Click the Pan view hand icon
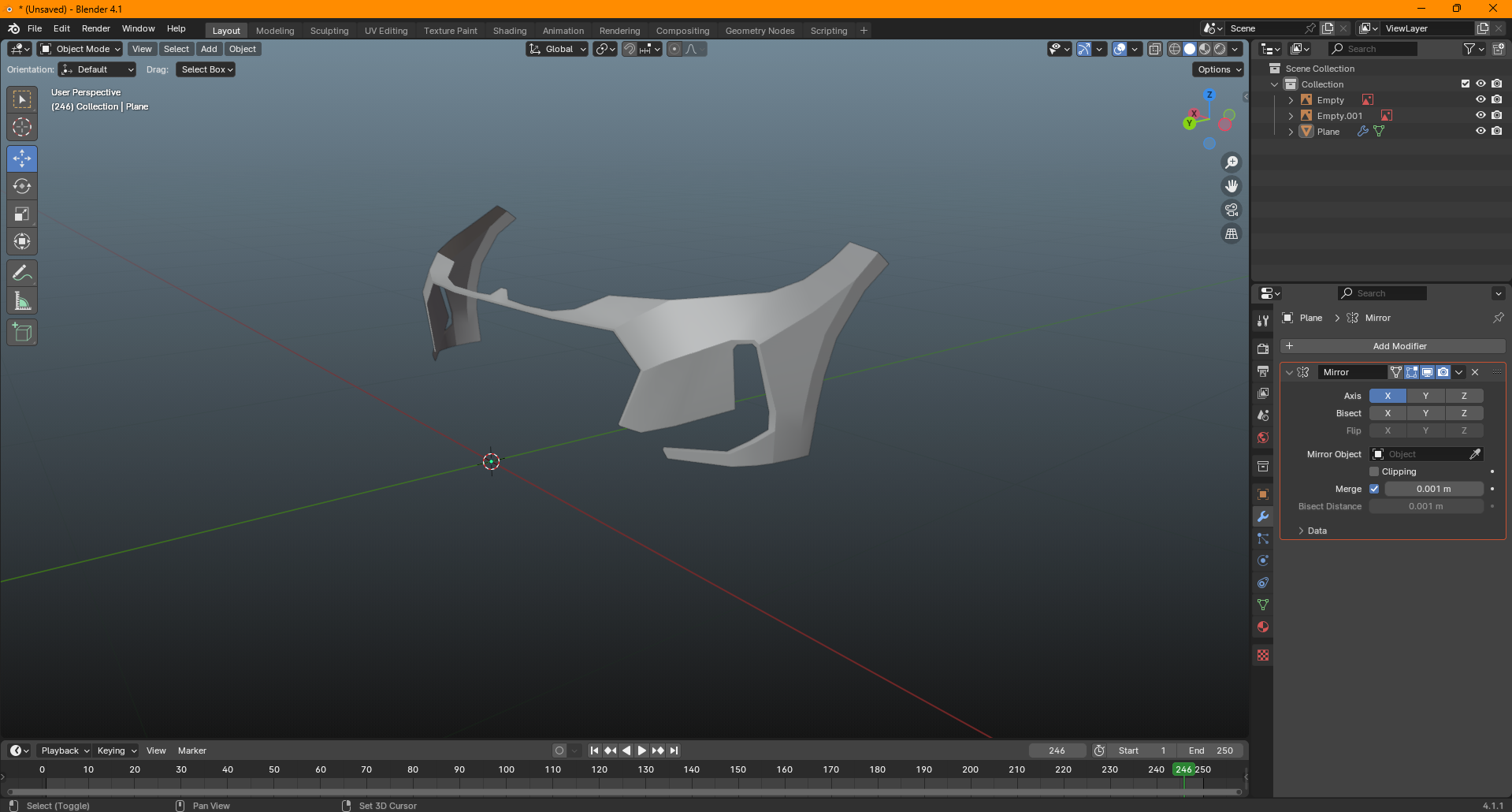The width and height of the screenshot is (1512, 812). (x=1232, y=186)
